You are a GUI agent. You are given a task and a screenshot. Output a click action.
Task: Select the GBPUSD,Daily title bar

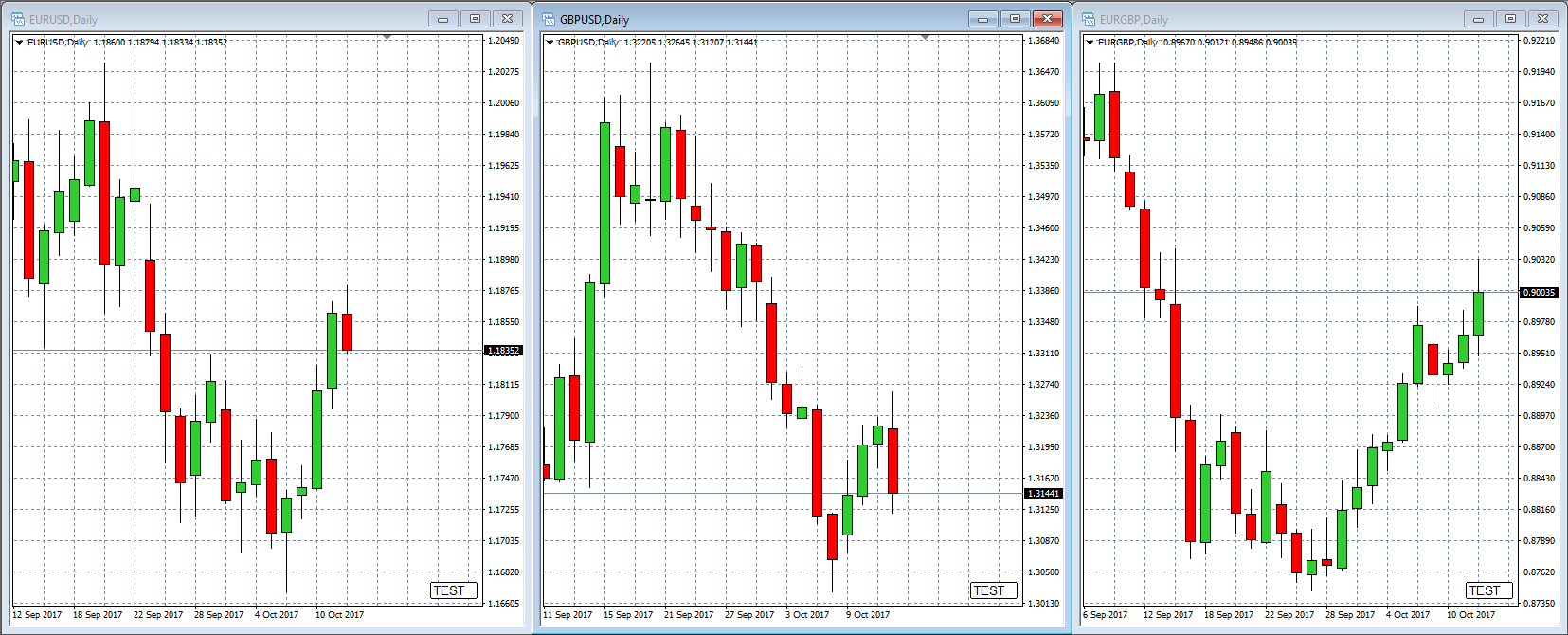click(x=802, y=19)
